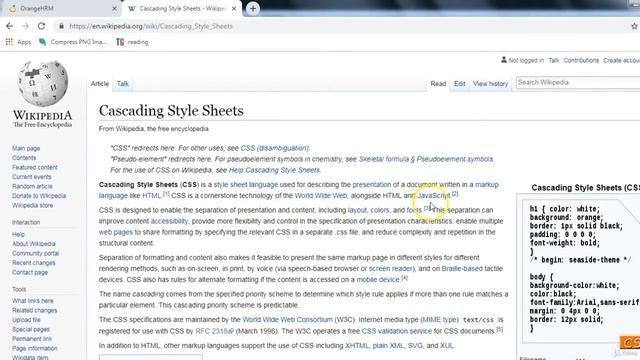Follow the style sheet language link
The image size is (640, 360).
[246, 184]
